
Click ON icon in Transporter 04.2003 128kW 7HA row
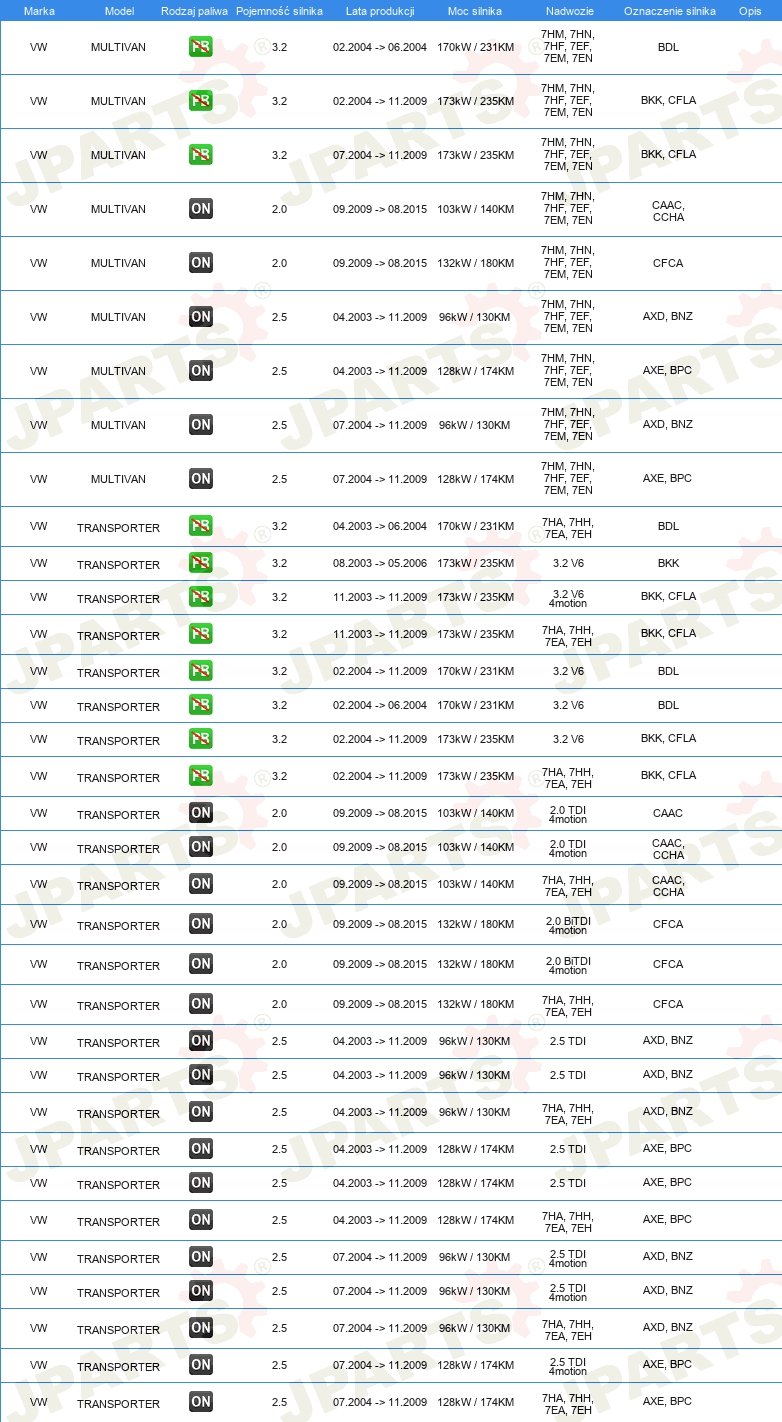201,1219
